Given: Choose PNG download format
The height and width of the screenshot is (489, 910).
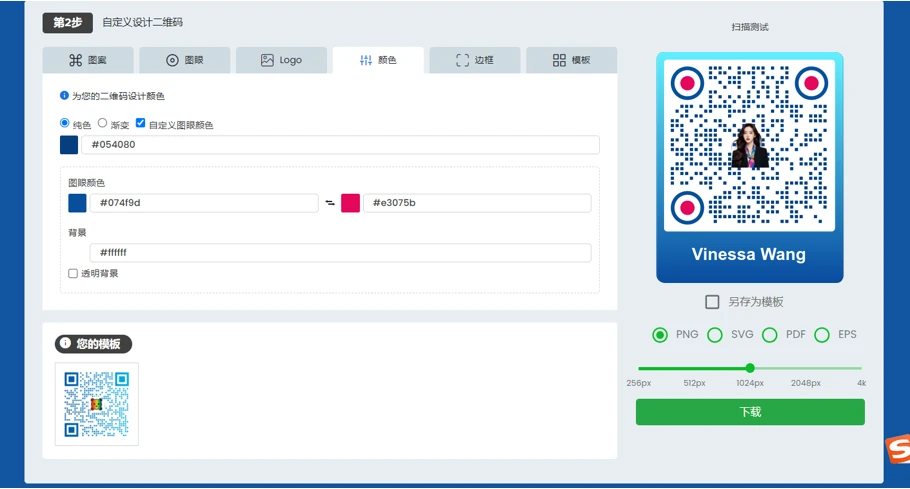Looking at the screenshot, I should coord(660,335).
